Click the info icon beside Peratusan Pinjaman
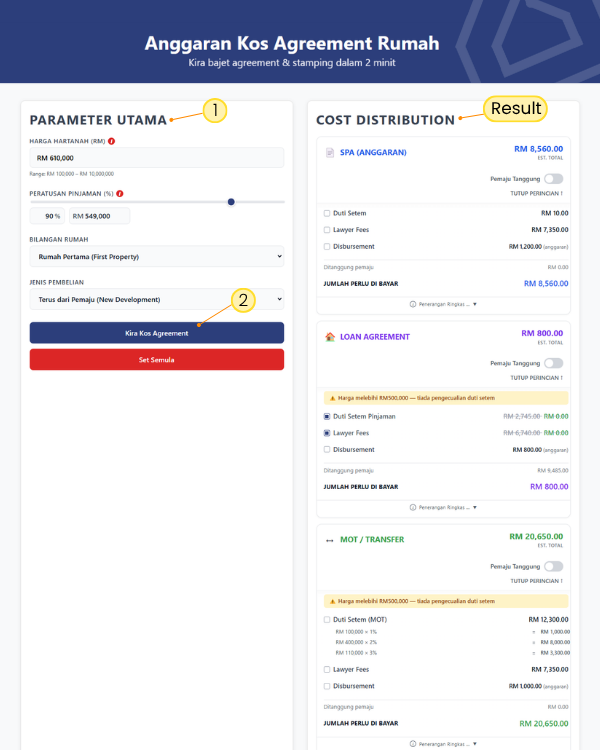 pos(119,193)
